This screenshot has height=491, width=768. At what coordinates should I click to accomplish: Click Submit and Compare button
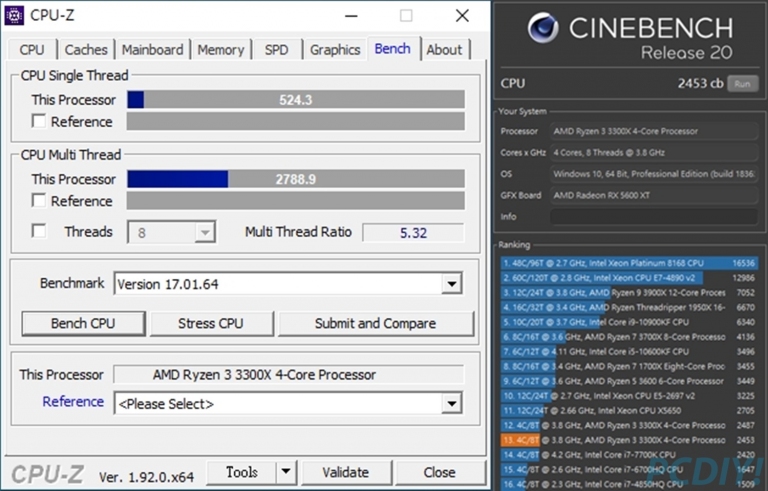pyautogui.click(x=376, y=323)
